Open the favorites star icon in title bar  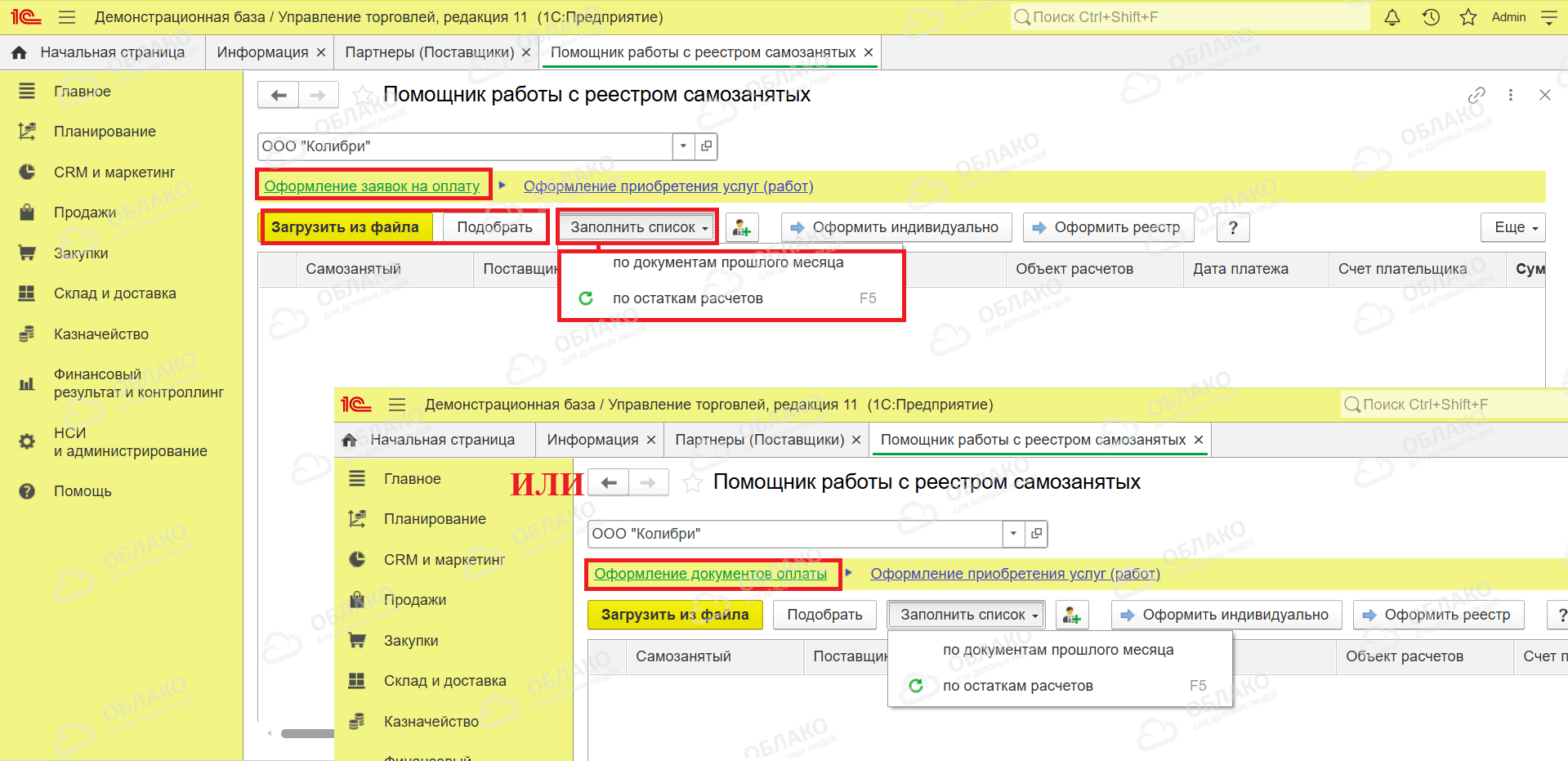(1468, 17)
